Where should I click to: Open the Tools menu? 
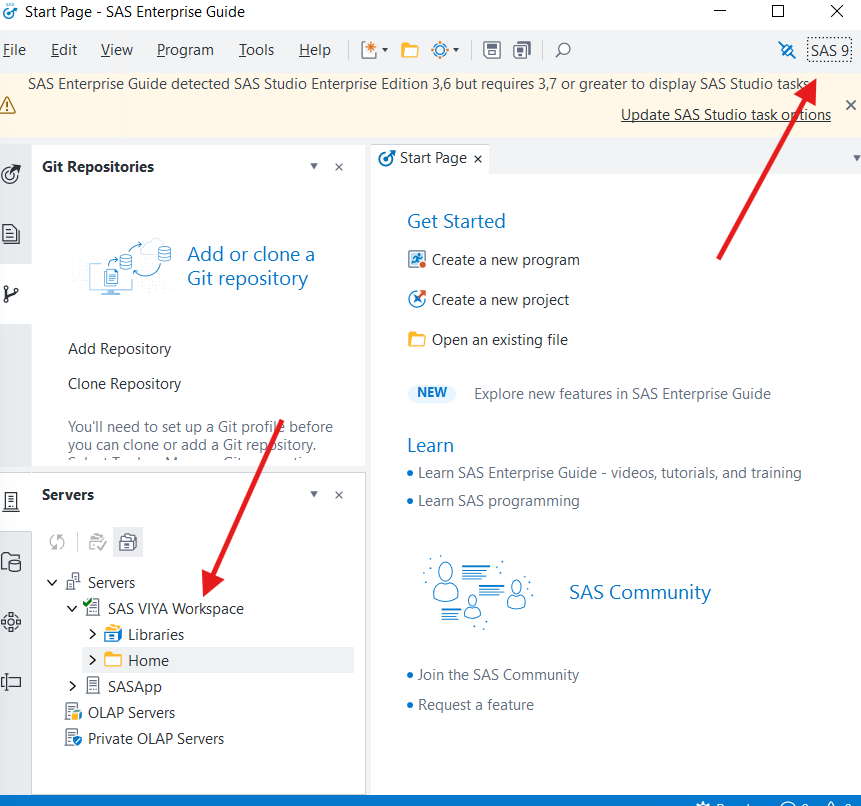coord(256,49)
